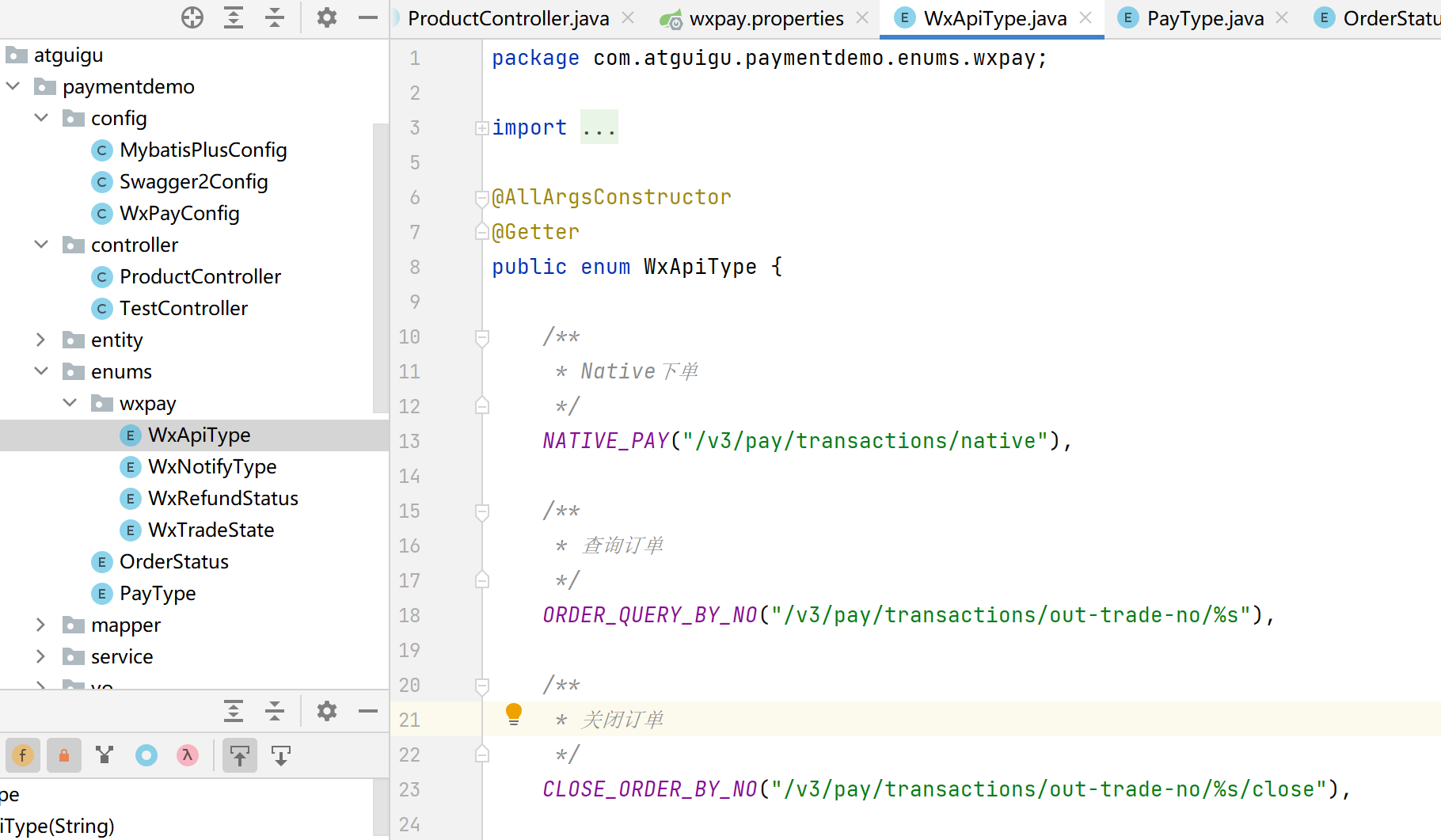Screen dimensions: 1441x840
Task: Expand the service folder
Action: tap(42, 656)
